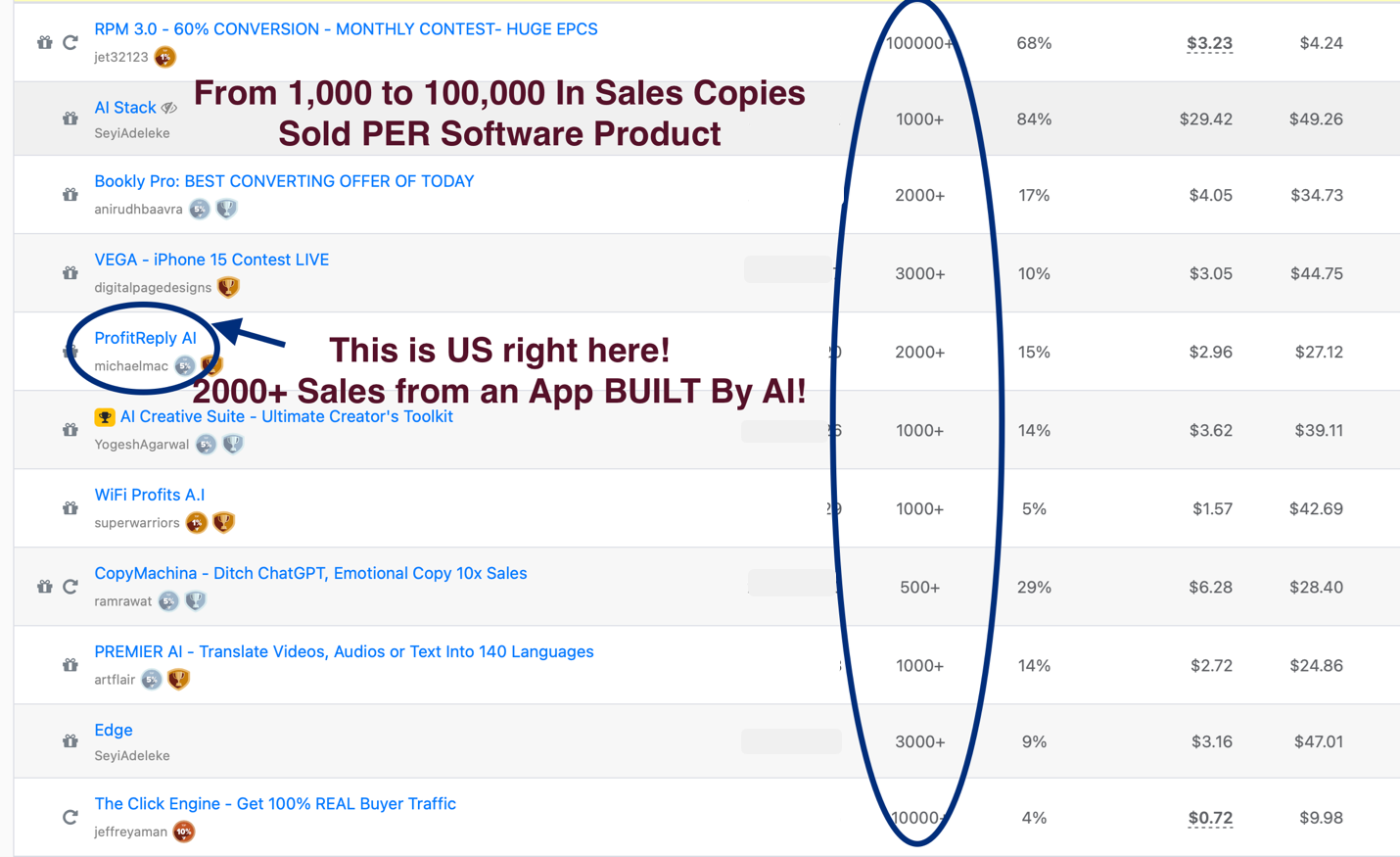Image resolution: width=1400 pixels, height=857 pixels.
Task: Open the RPM 3.0 monthly contest link
Action: [346, 29]
